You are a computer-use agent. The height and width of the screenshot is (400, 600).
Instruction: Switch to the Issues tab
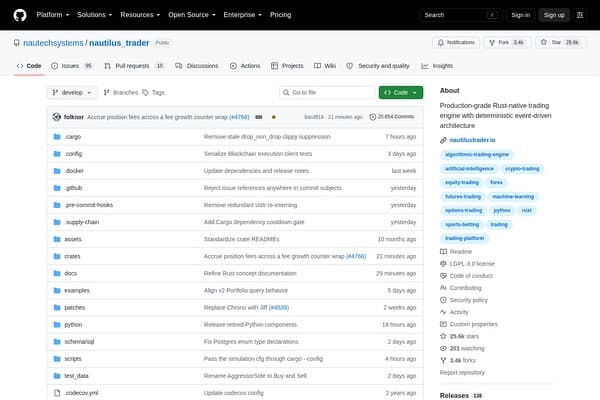point(72,66)
